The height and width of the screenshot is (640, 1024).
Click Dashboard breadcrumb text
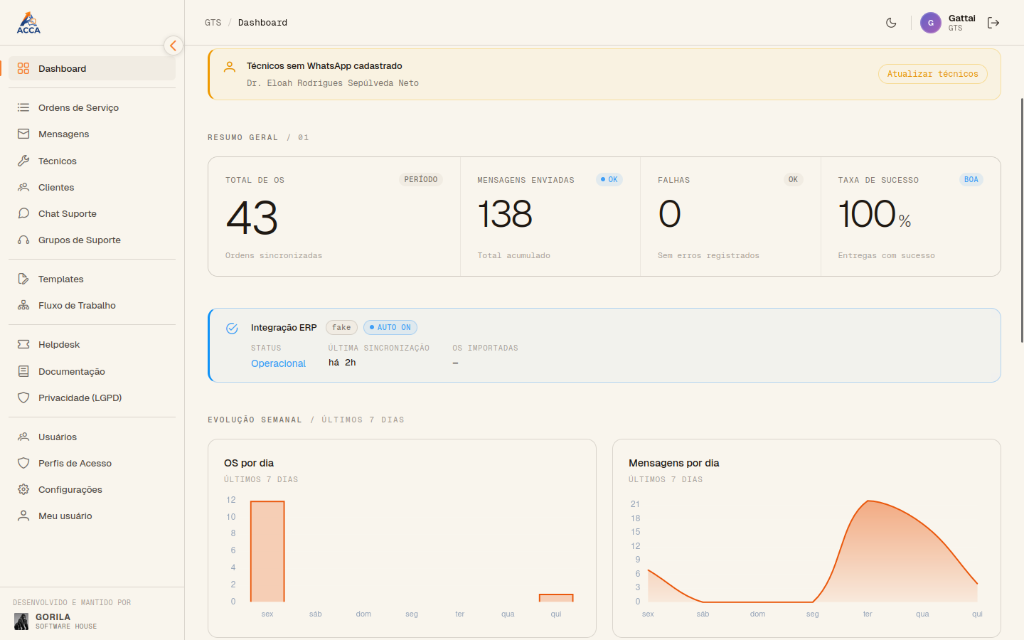(x=263, y=22)
